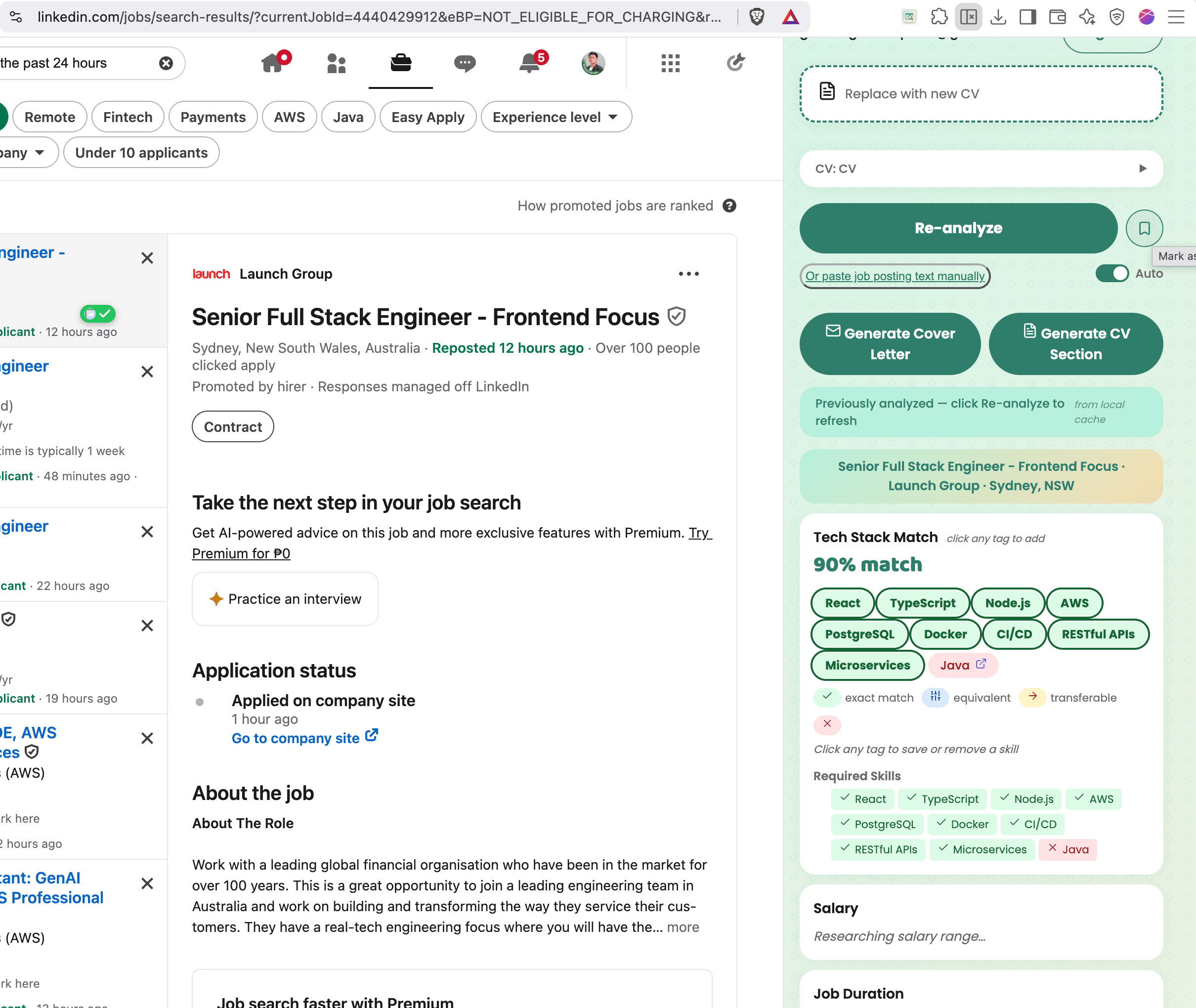
Task: Open LinkedIn Messaging chat icon
Action: click(465, 63)
